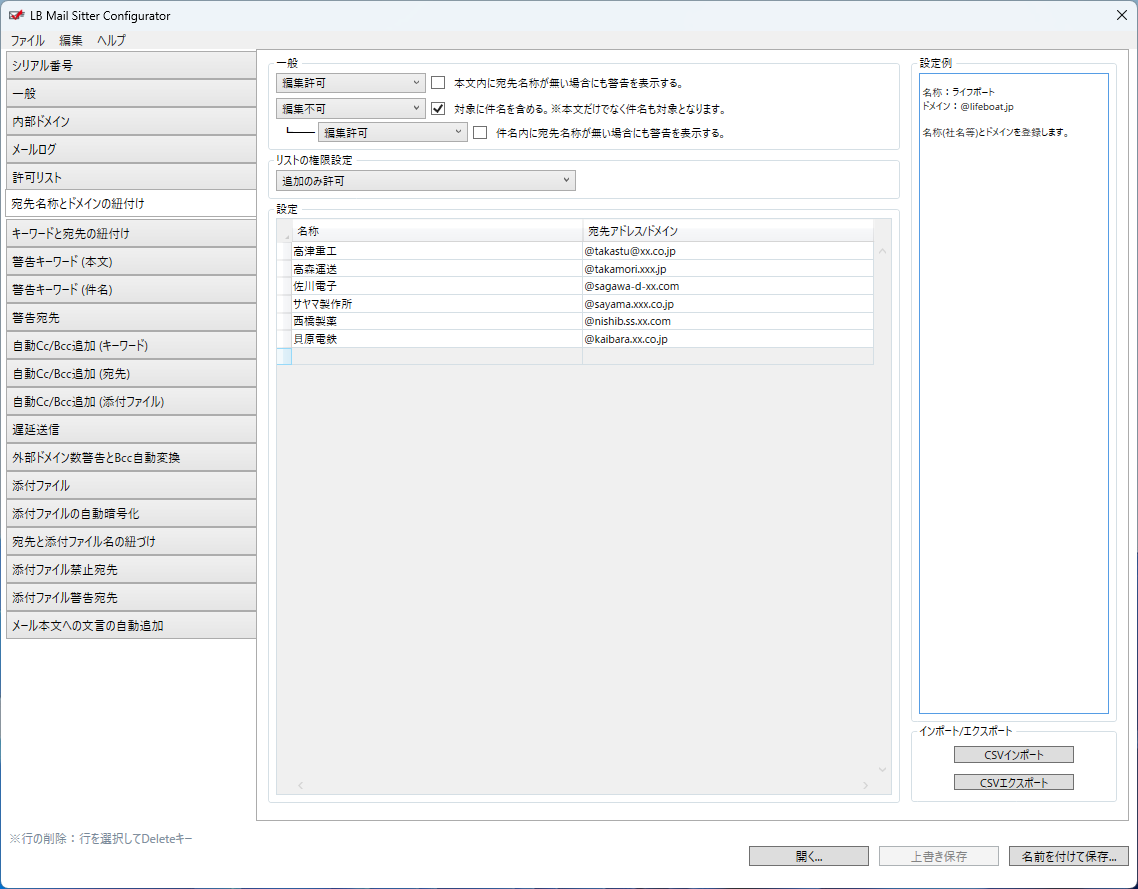Click the empty name cell in the new row
The width and height of the screenshot is (1138, 889).
pyautogui.click(x=436, y=356)
